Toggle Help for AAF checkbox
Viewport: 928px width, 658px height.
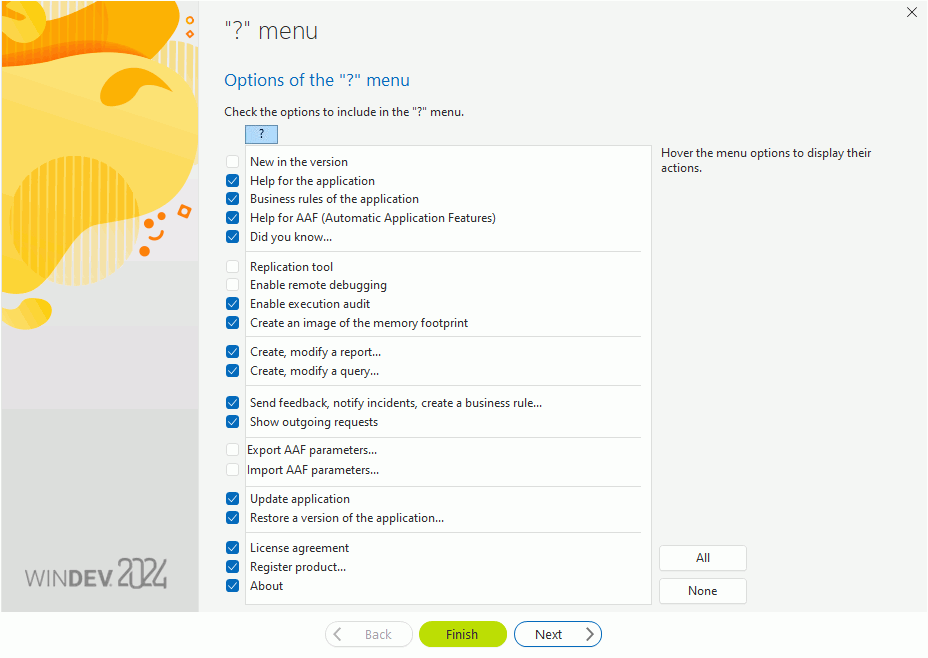coord(233,218)
